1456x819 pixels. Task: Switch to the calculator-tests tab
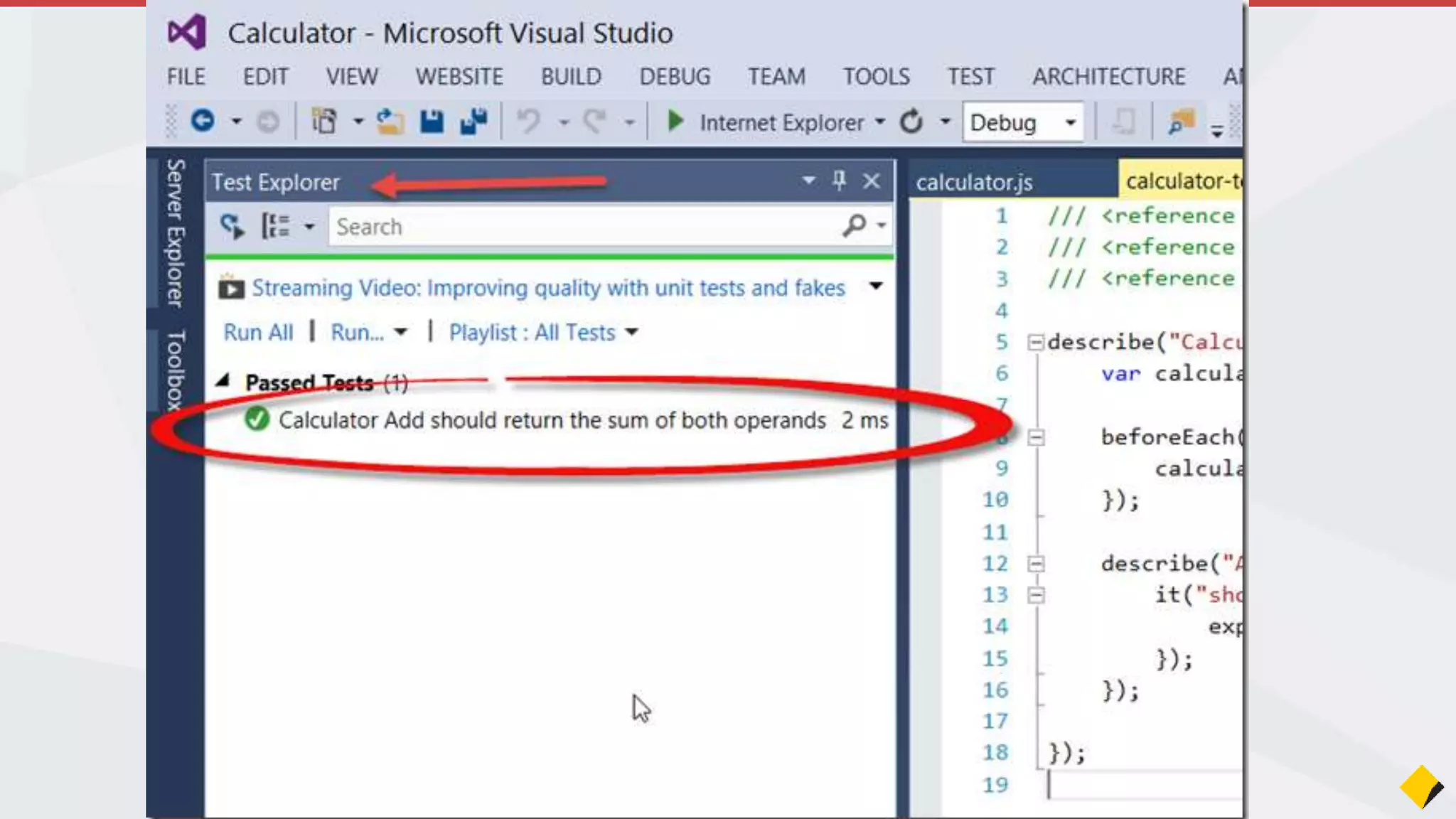pyautogui.click(x=1181, y=181)
